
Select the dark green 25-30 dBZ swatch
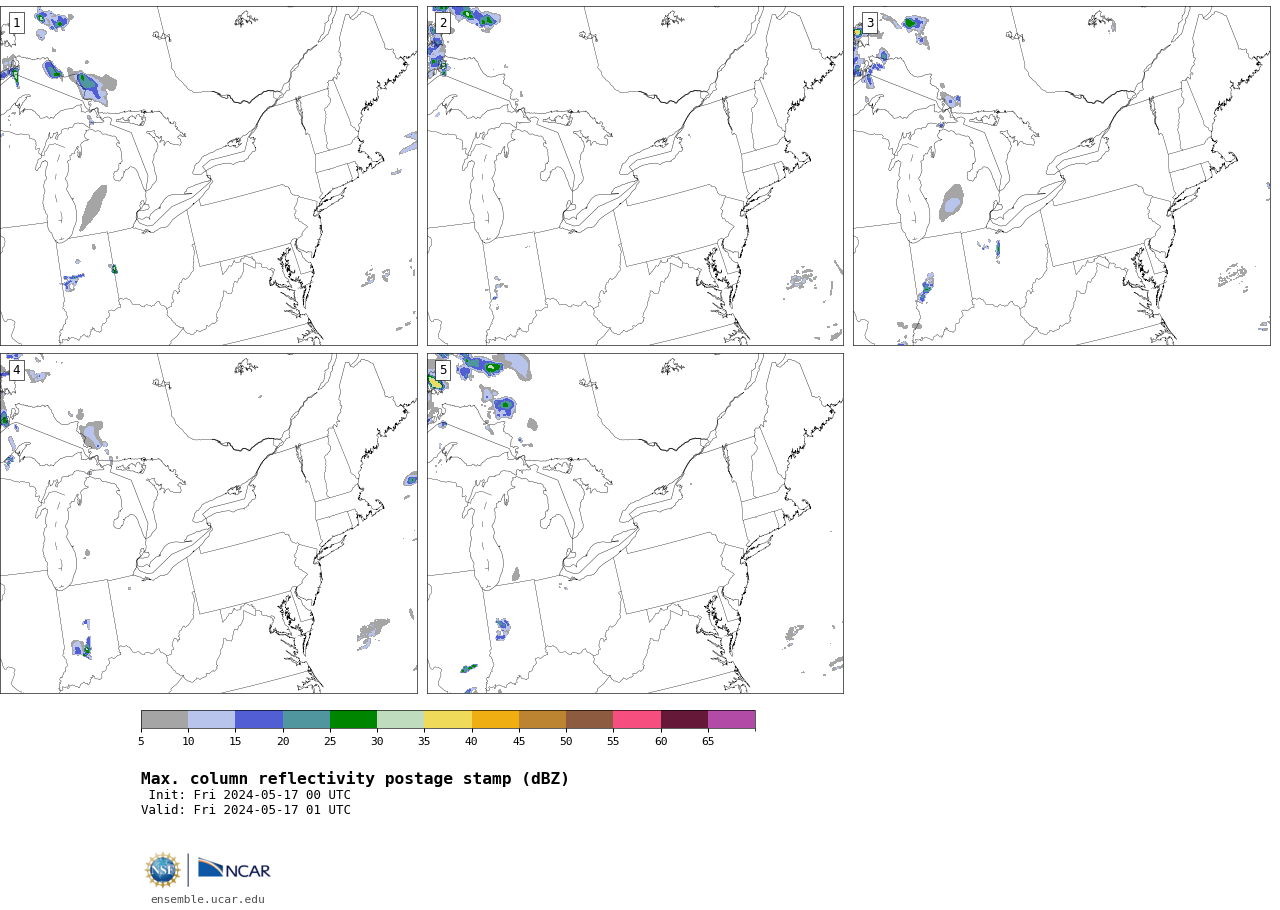coord(353,720)
